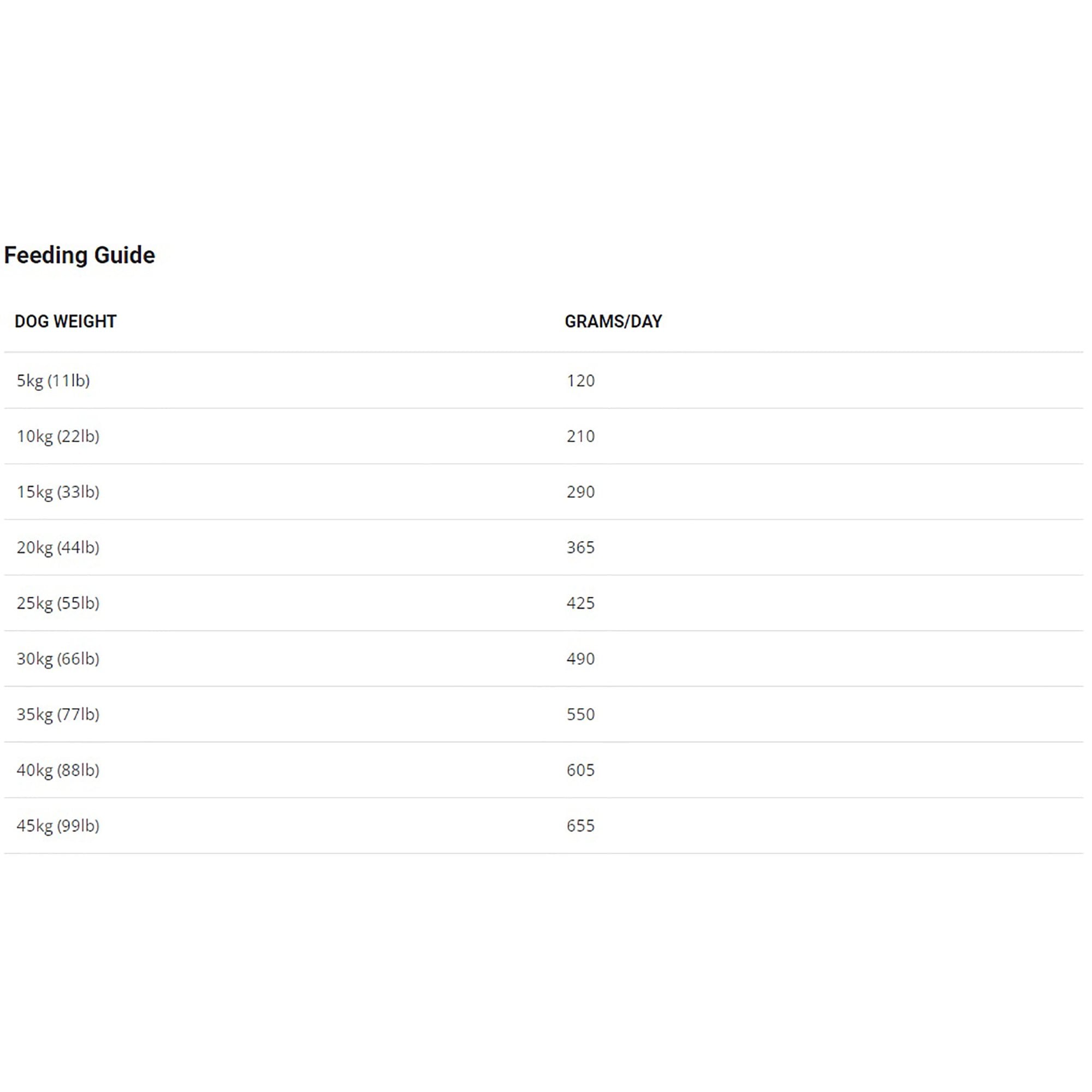1092x1092 pixels.
Task: Click the Feeding Guide heading
Action: 79,256
